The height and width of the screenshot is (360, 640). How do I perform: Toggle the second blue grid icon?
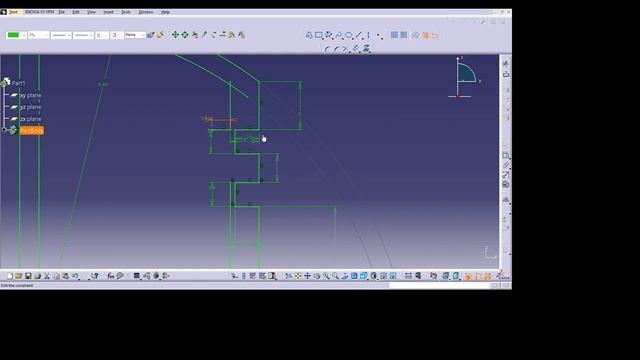(404, 35)
